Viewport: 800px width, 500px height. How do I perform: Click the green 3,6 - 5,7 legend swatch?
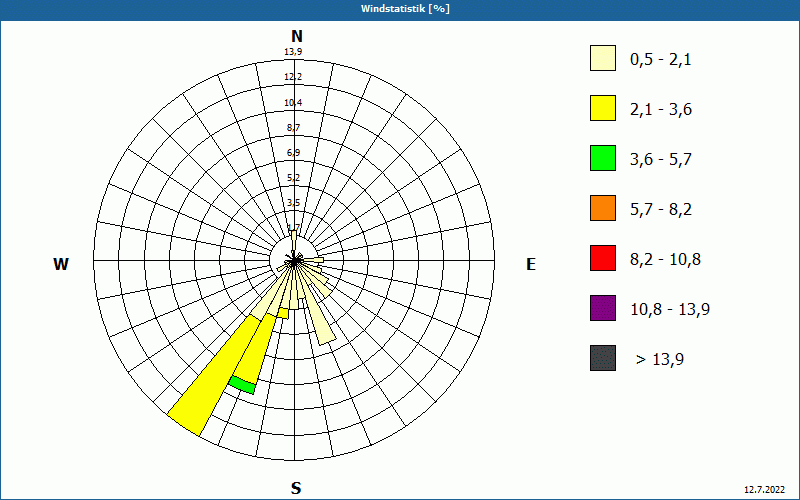point(603,158)
